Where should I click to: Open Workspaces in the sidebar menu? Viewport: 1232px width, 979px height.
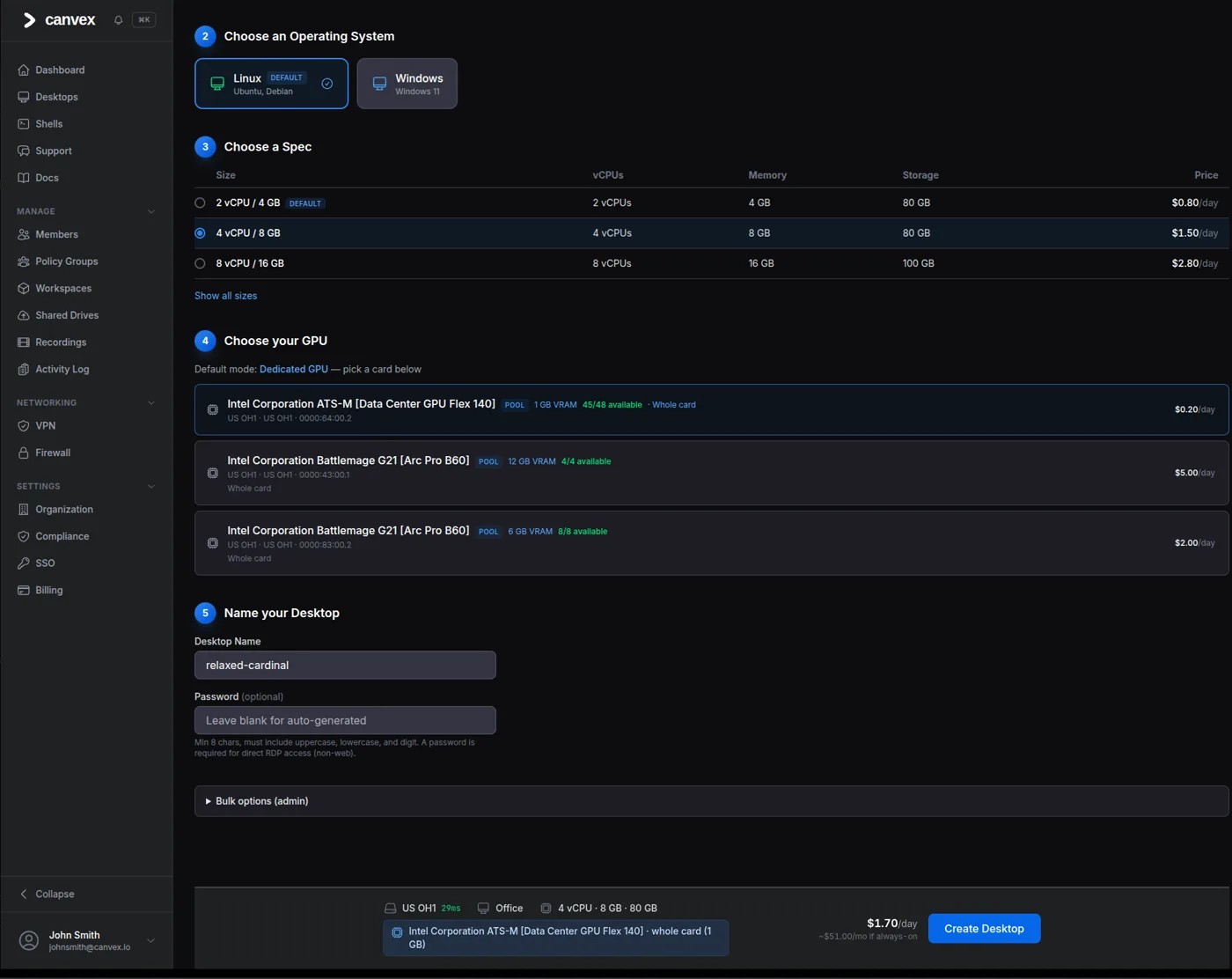pos(63,289)
